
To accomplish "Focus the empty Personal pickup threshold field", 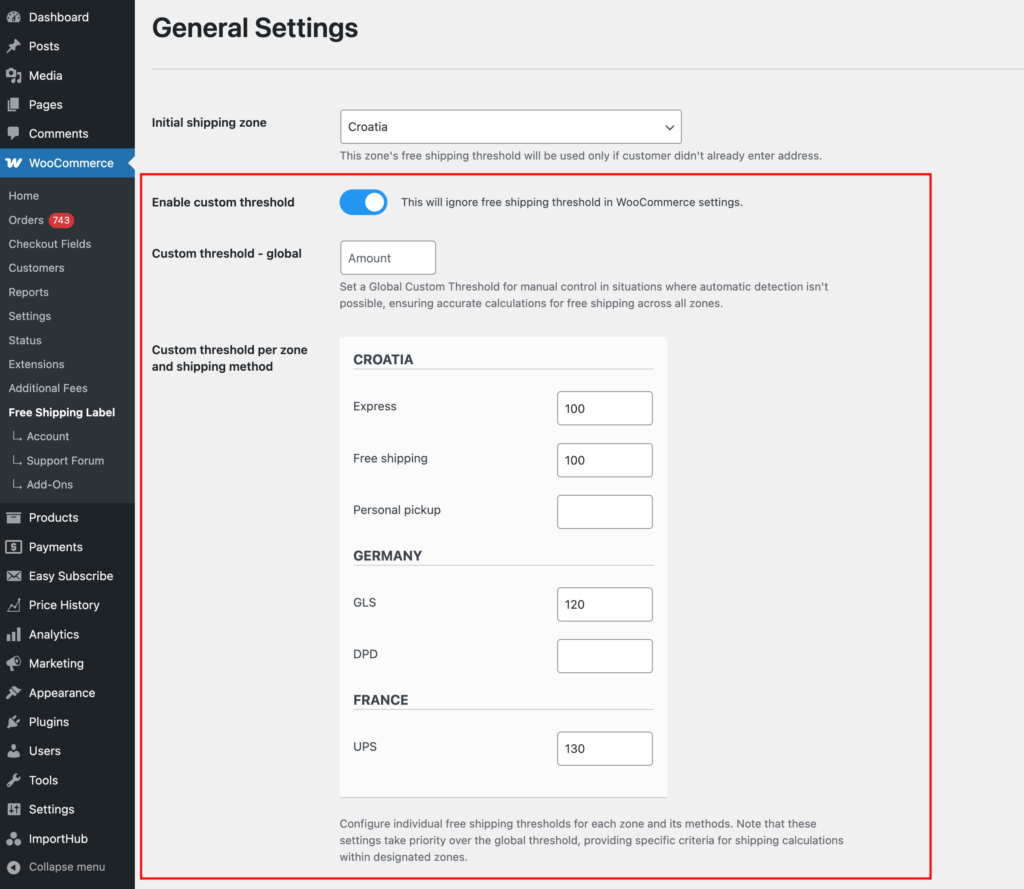I will 604,512.
